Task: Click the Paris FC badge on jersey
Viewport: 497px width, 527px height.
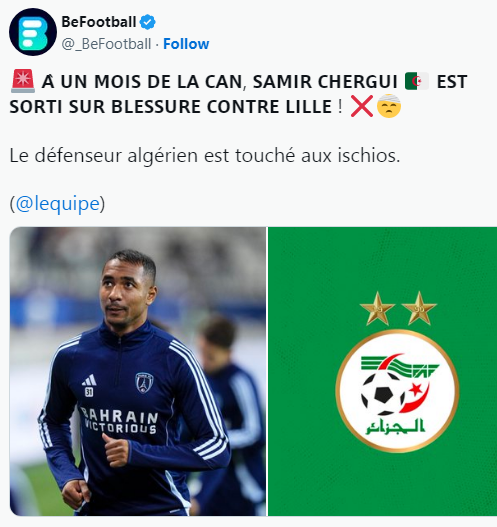Action: coord(144,383)
